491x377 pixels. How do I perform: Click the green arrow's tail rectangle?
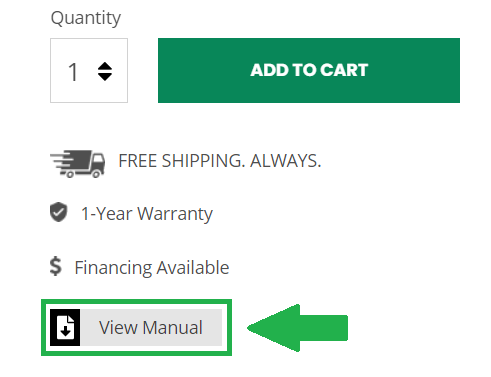point(324,328)
